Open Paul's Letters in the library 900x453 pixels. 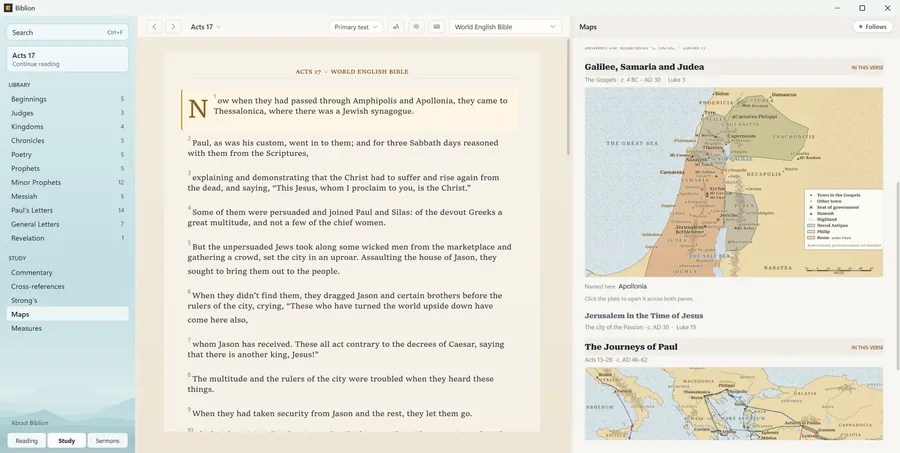pyautogui.click(x=67, y=210)
